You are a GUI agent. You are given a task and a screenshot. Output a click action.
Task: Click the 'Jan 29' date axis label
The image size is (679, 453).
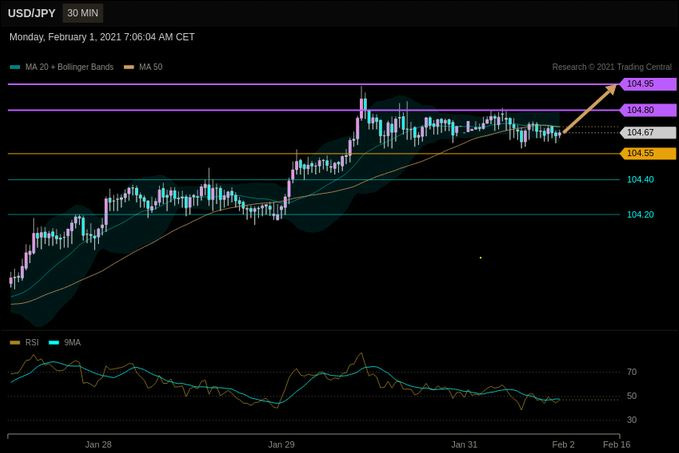pos(281,444)
